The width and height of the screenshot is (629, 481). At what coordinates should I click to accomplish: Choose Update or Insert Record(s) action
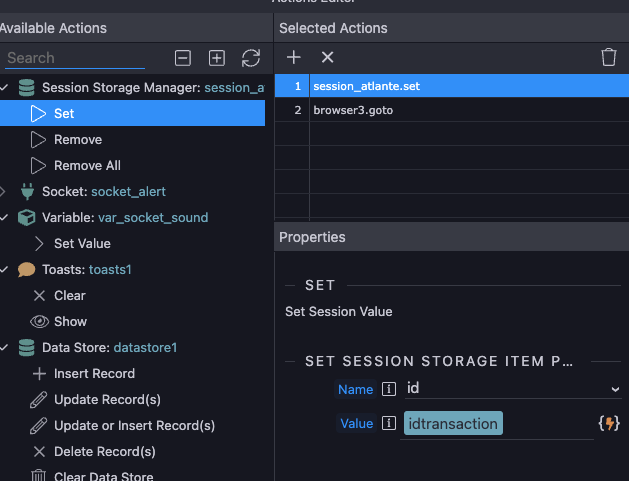click(134, 426)
